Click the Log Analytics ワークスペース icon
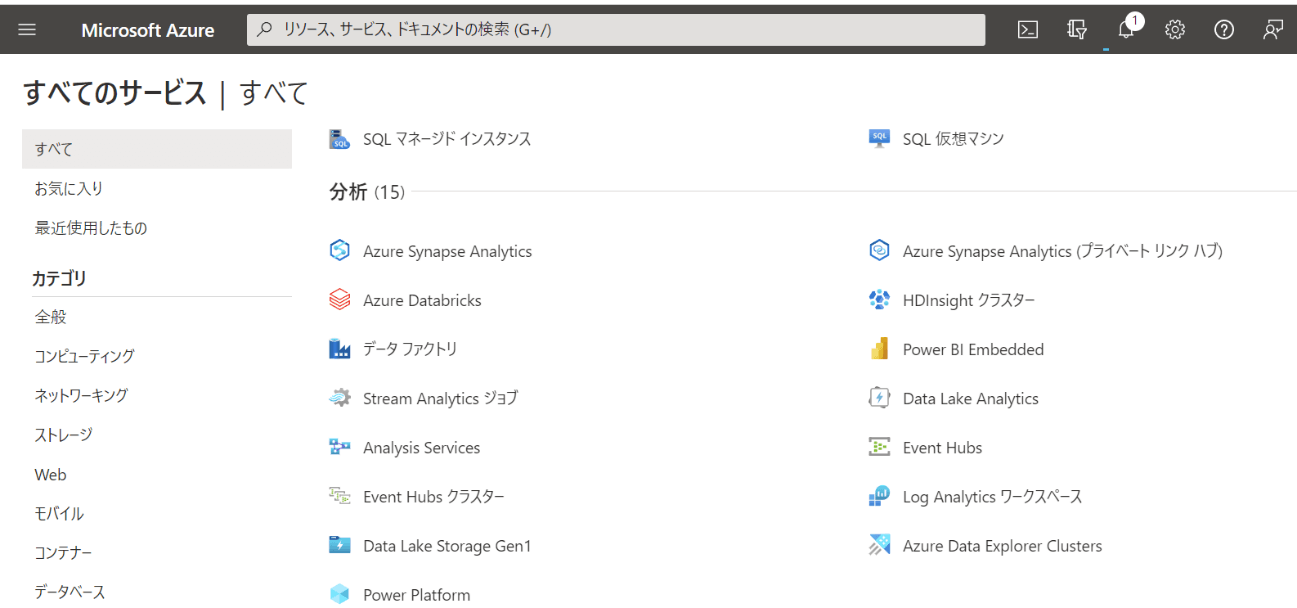1297x608 pixels. point(879,496)
